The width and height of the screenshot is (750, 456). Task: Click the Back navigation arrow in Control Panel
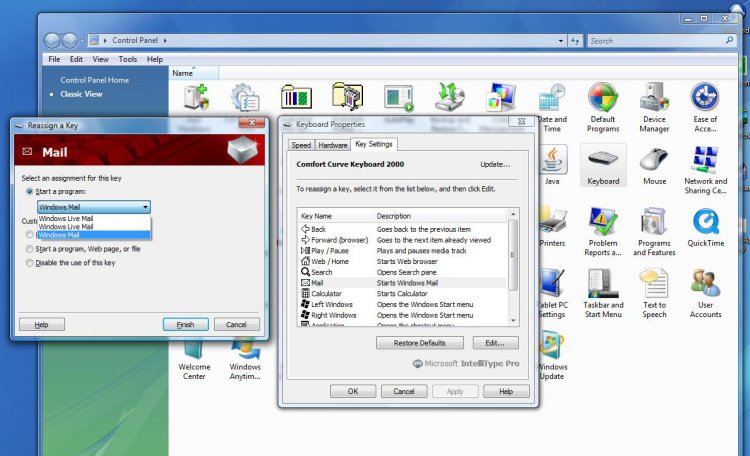point(52,41)
